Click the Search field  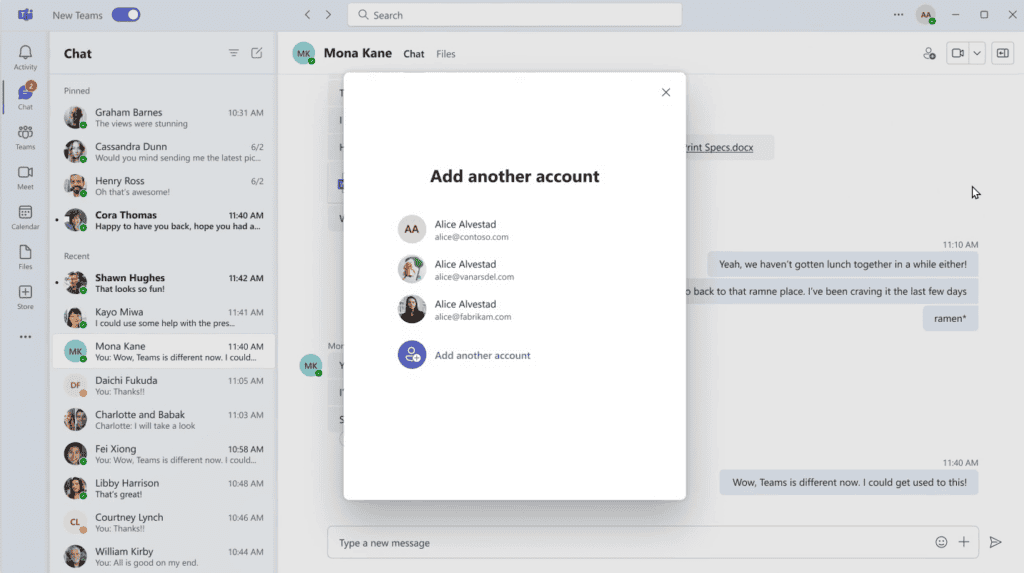(515, 14)
